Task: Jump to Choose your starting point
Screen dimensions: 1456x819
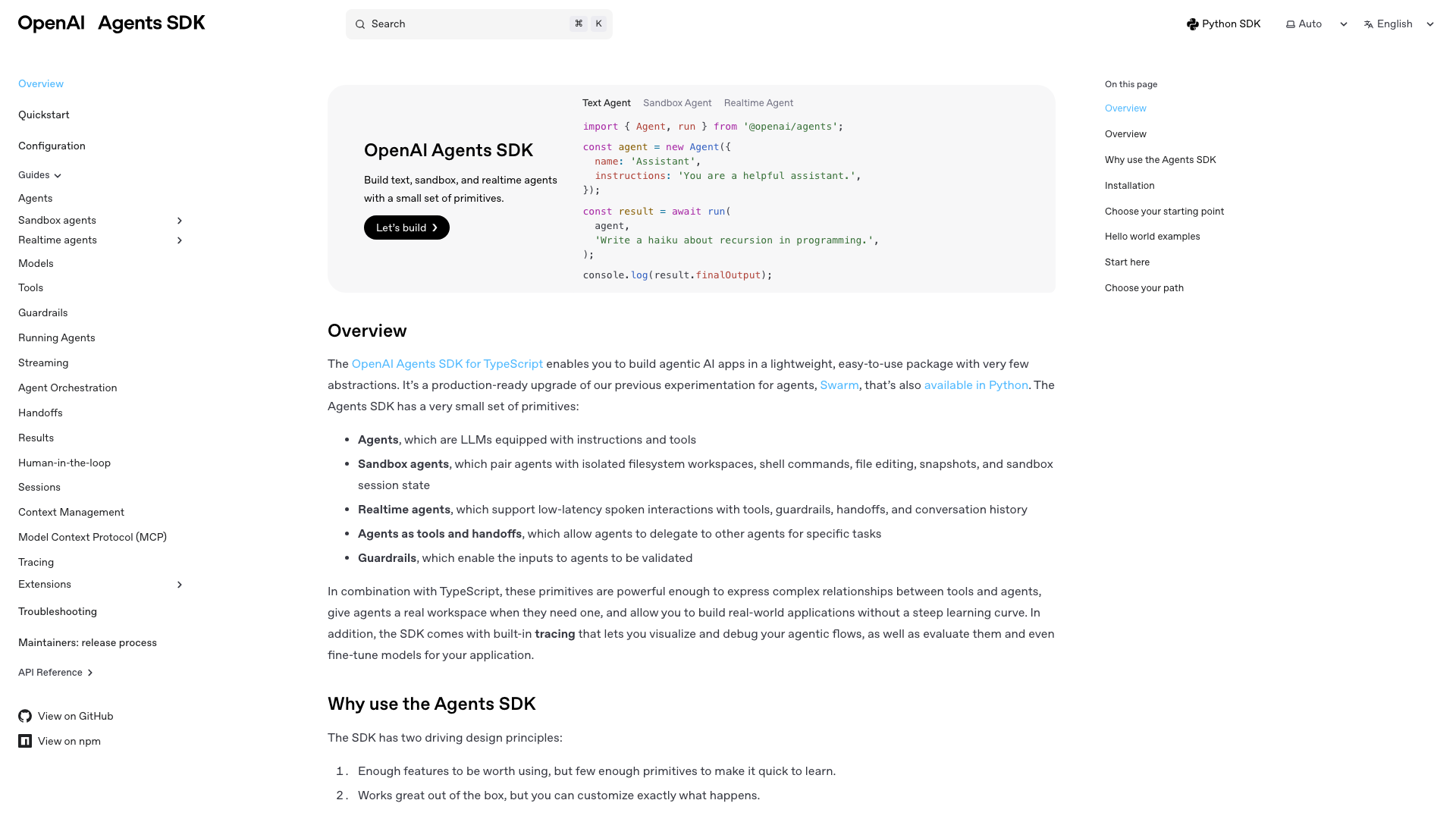Action: (x=1164, y=212)
